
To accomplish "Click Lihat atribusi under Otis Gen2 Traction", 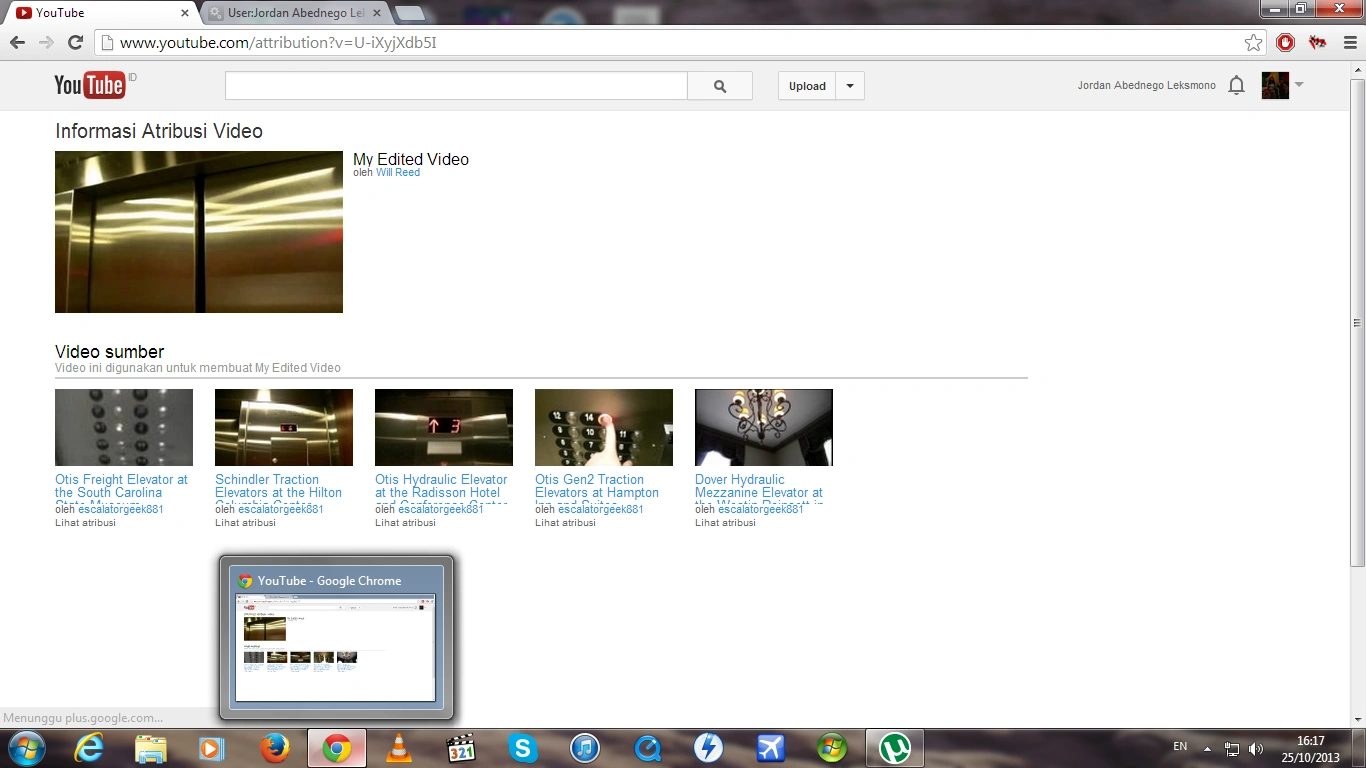I will coord(565,523).
